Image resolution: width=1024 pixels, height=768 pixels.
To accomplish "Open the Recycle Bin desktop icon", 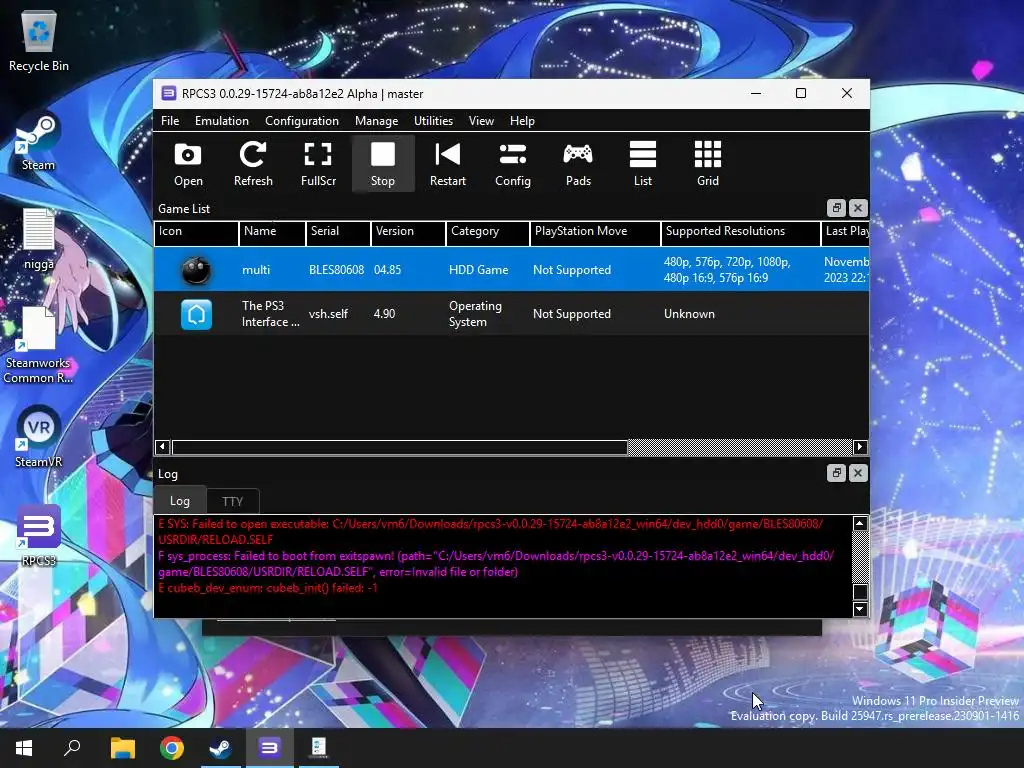I will [39, 40].
